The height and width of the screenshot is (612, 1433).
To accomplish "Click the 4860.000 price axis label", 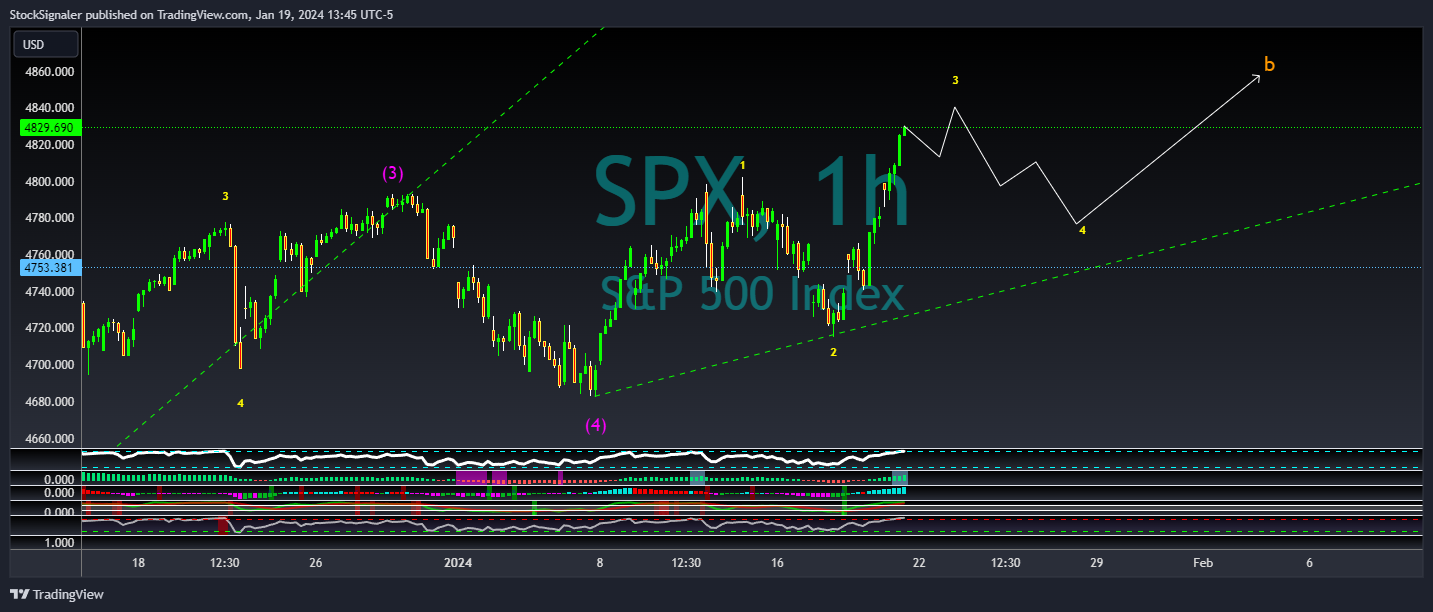I will tap(49, 72).
